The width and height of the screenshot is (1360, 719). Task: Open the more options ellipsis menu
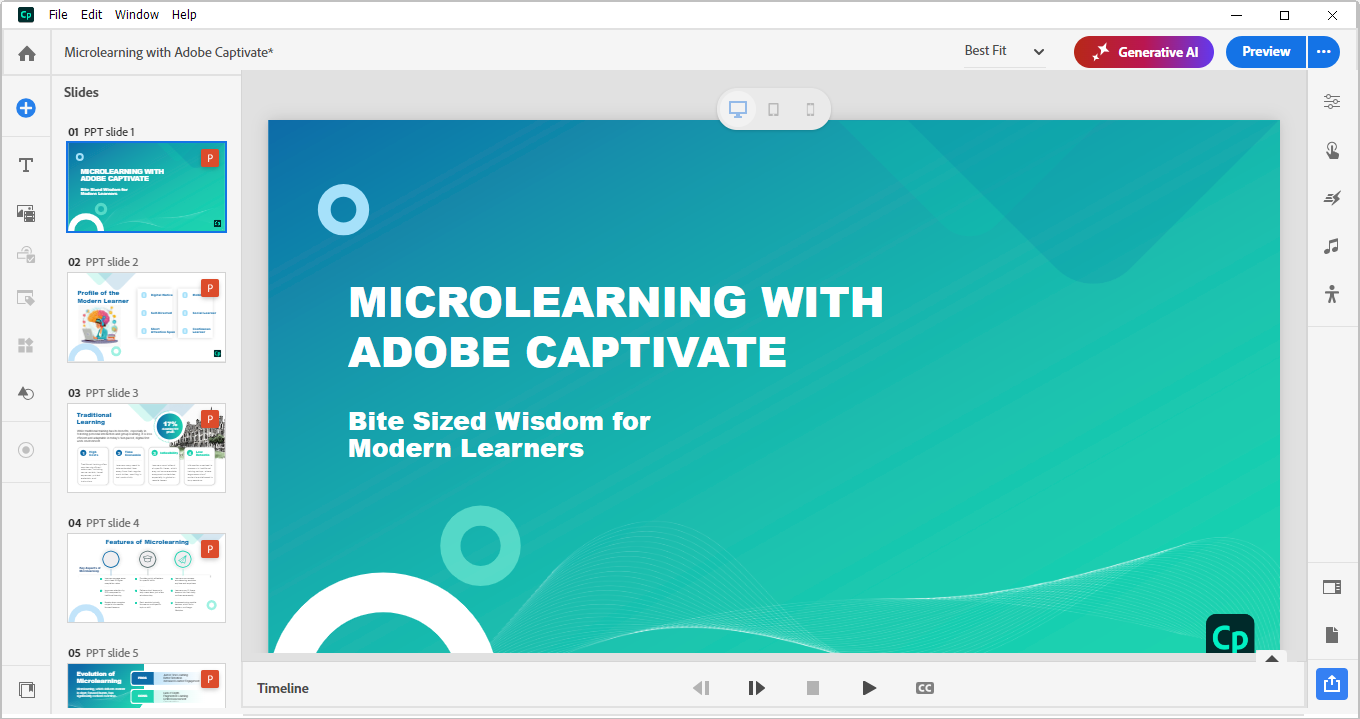coord(1323,51)
